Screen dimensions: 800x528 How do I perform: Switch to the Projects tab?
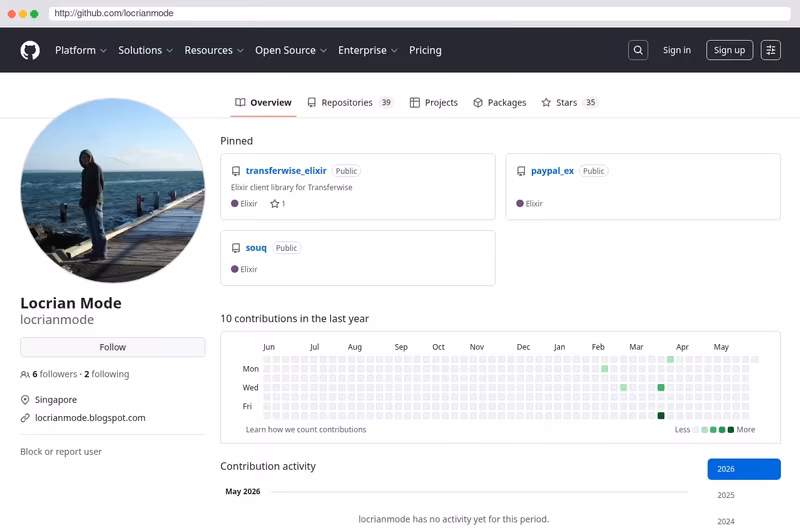(x=434, y=103)
